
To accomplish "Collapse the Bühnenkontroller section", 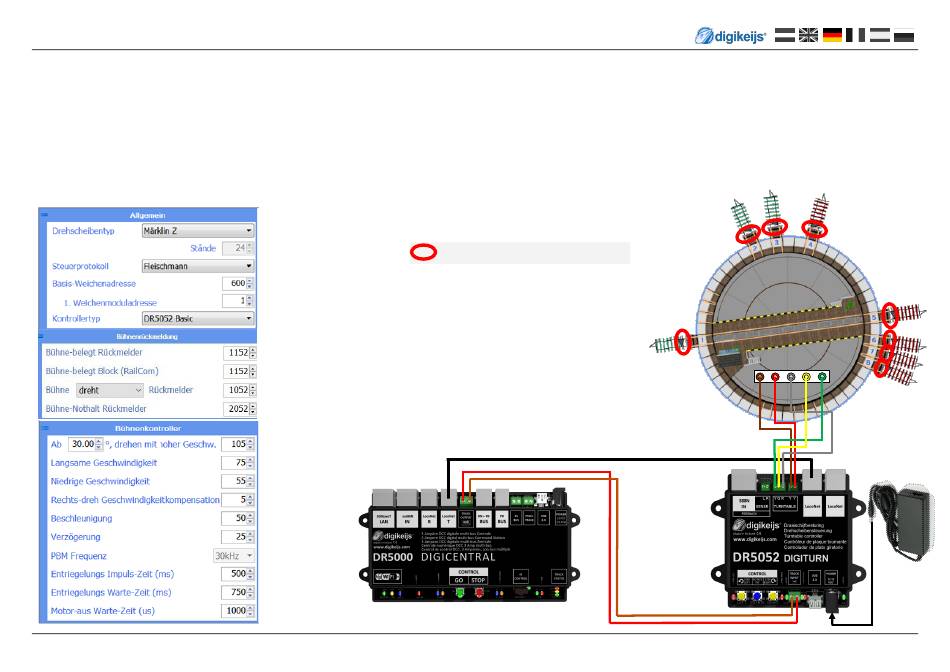I will pos(44,428).
